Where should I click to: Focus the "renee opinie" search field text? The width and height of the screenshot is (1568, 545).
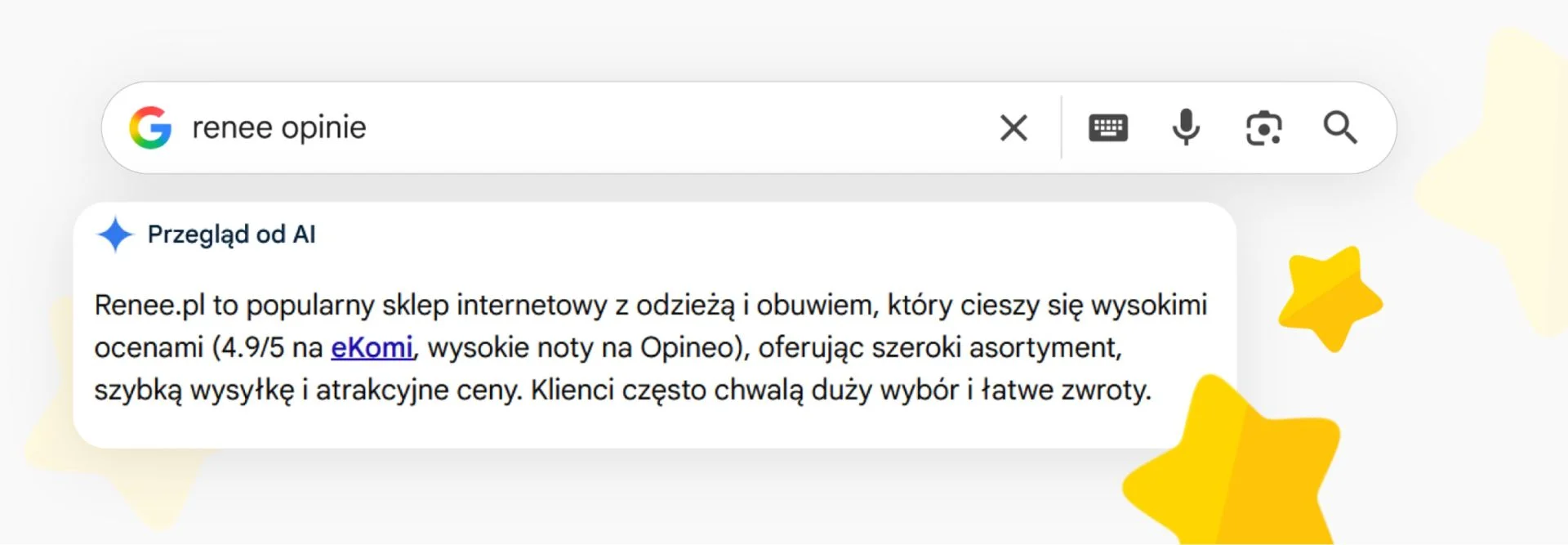(279, 127)
